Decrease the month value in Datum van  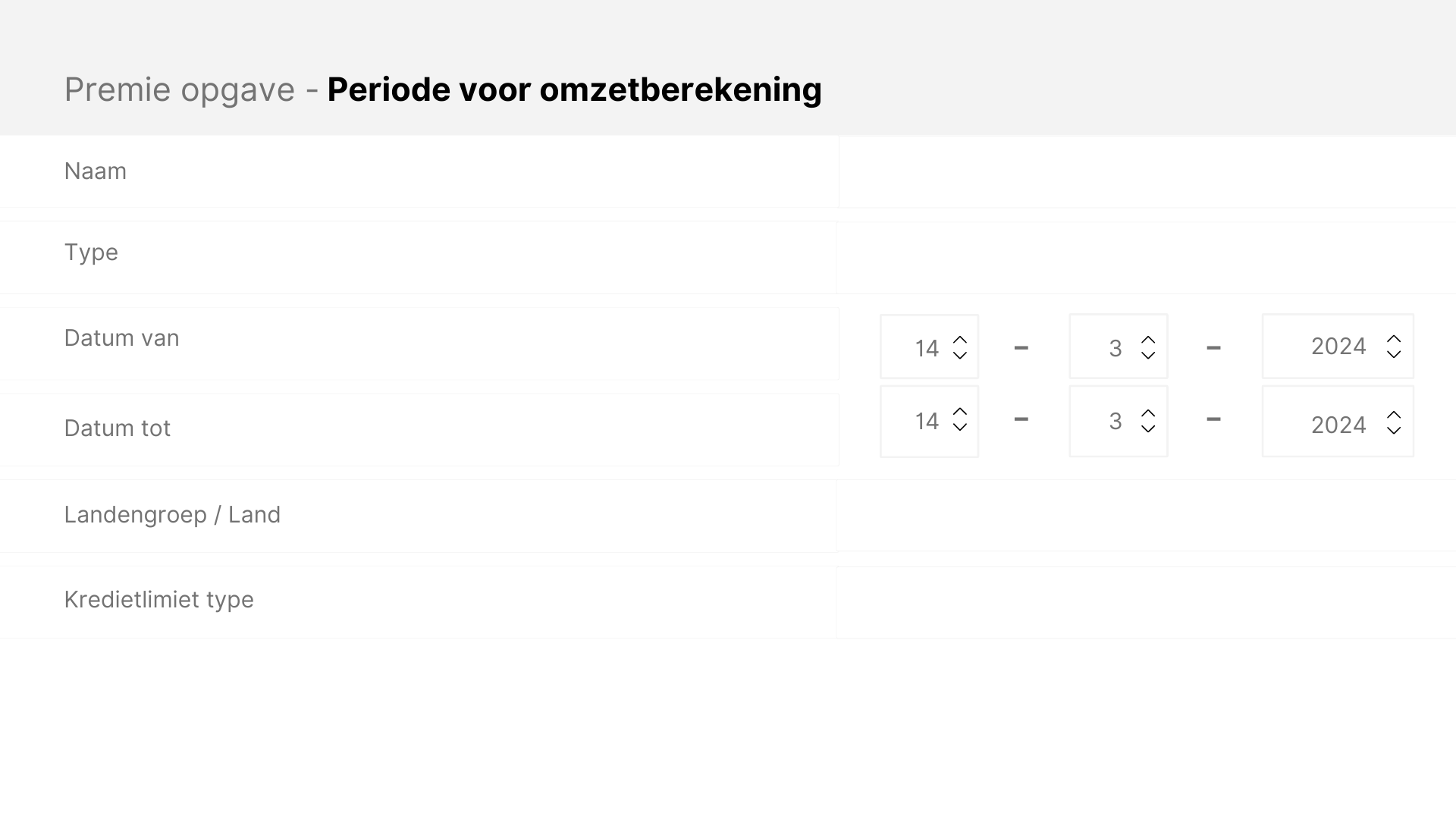(1149, 356)
